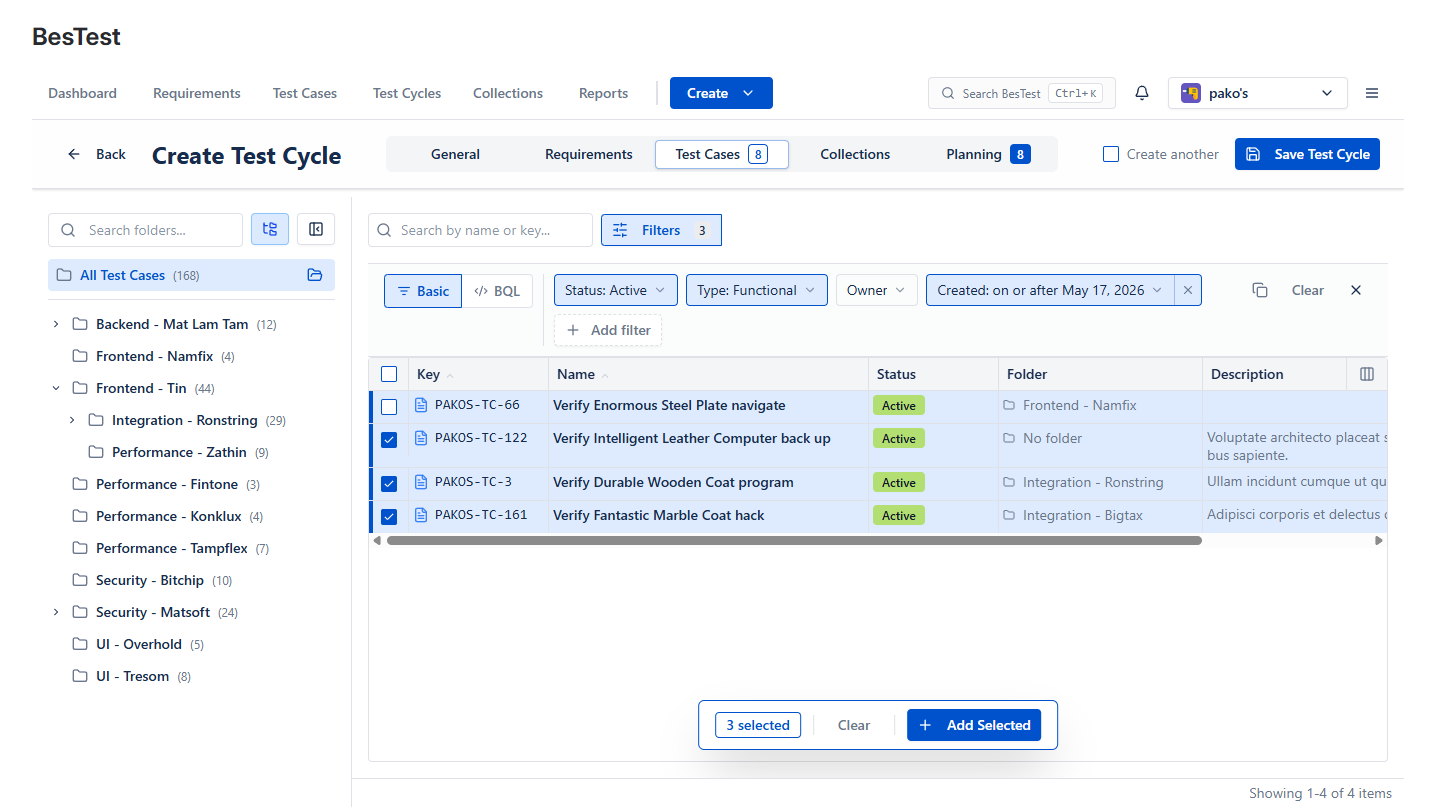Open the Create button dropdown
1441x808 pixels.
[721, 93]
